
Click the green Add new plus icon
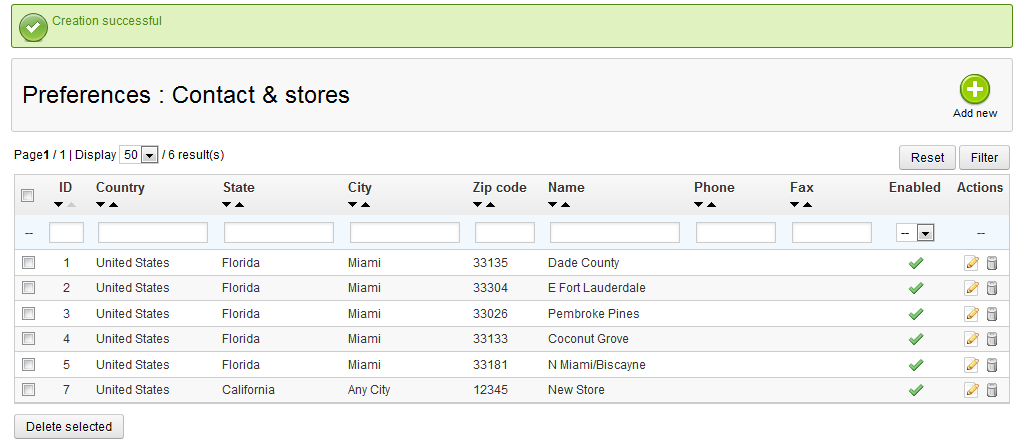pos(975,89)
